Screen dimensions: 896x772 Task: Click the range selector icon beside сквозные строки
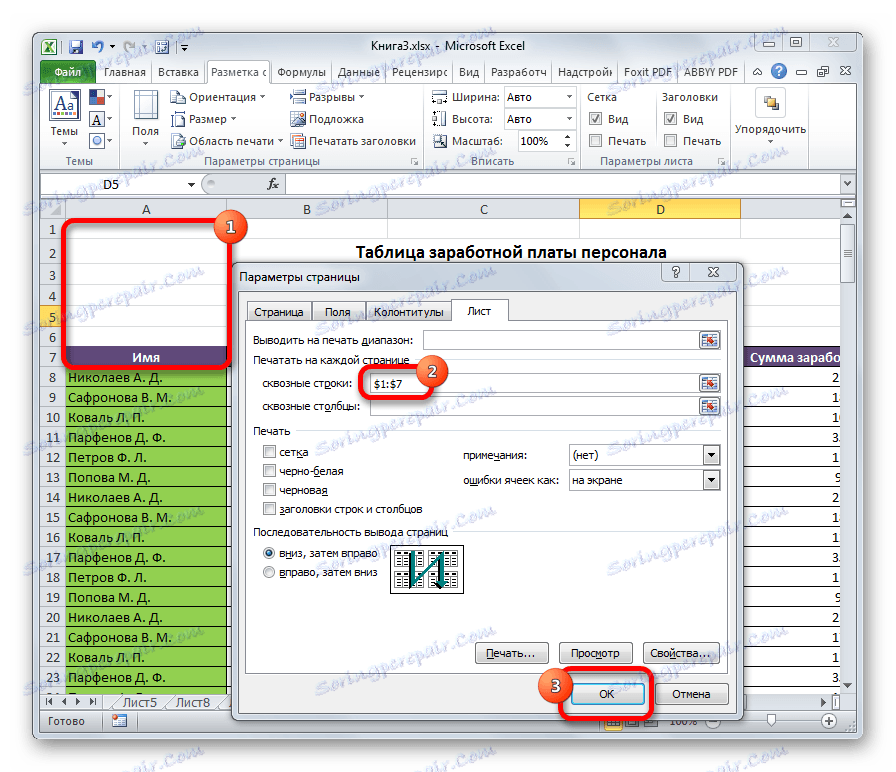coord(710,382)
